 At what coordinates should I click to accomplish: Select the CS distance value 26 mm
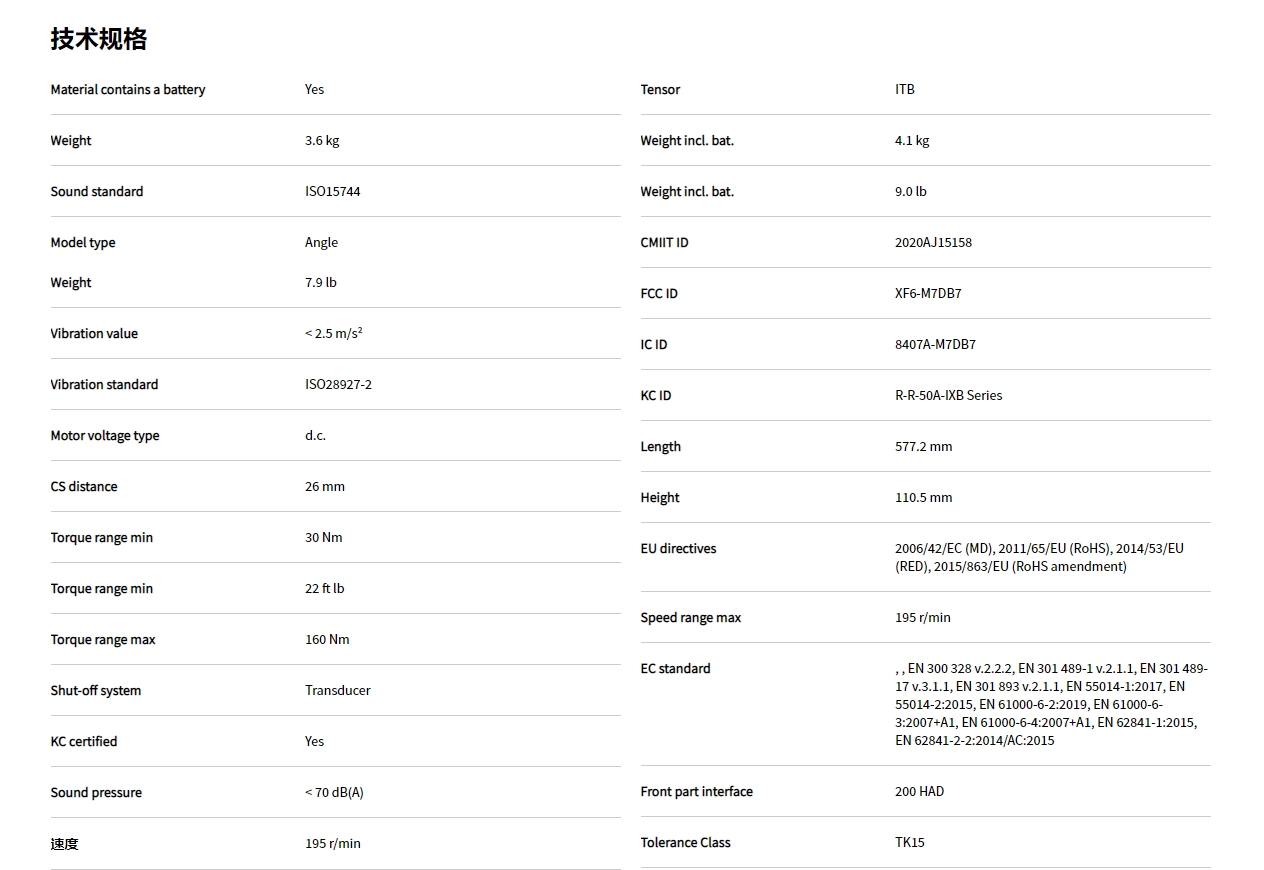point(325,487)
